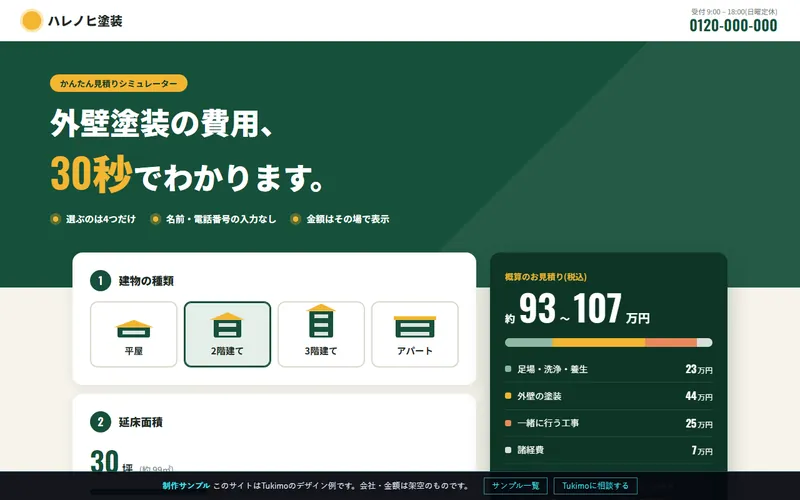Click the bullet icon beside 金額はその場で表示
The image size is (800, 500).
point(295,219)
